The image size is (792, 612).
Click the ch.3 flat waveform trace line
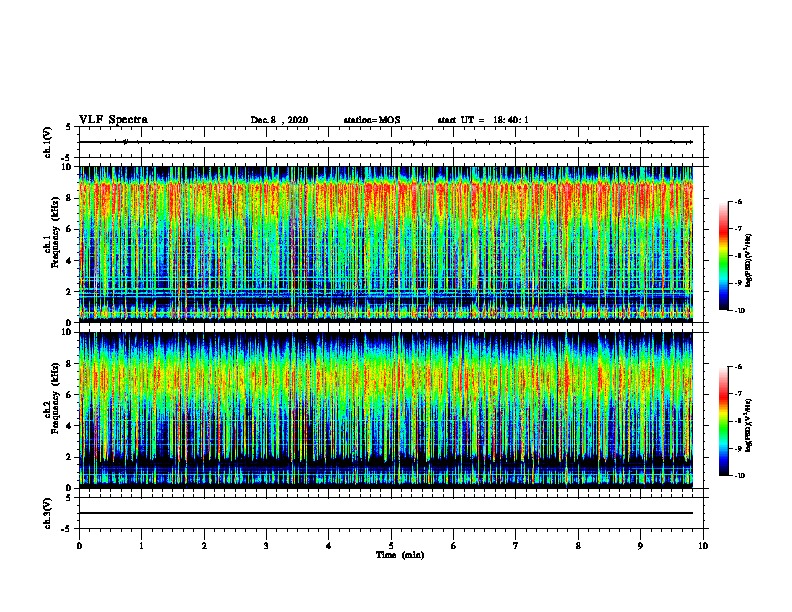pyautogui.click(x=386, y=513)
